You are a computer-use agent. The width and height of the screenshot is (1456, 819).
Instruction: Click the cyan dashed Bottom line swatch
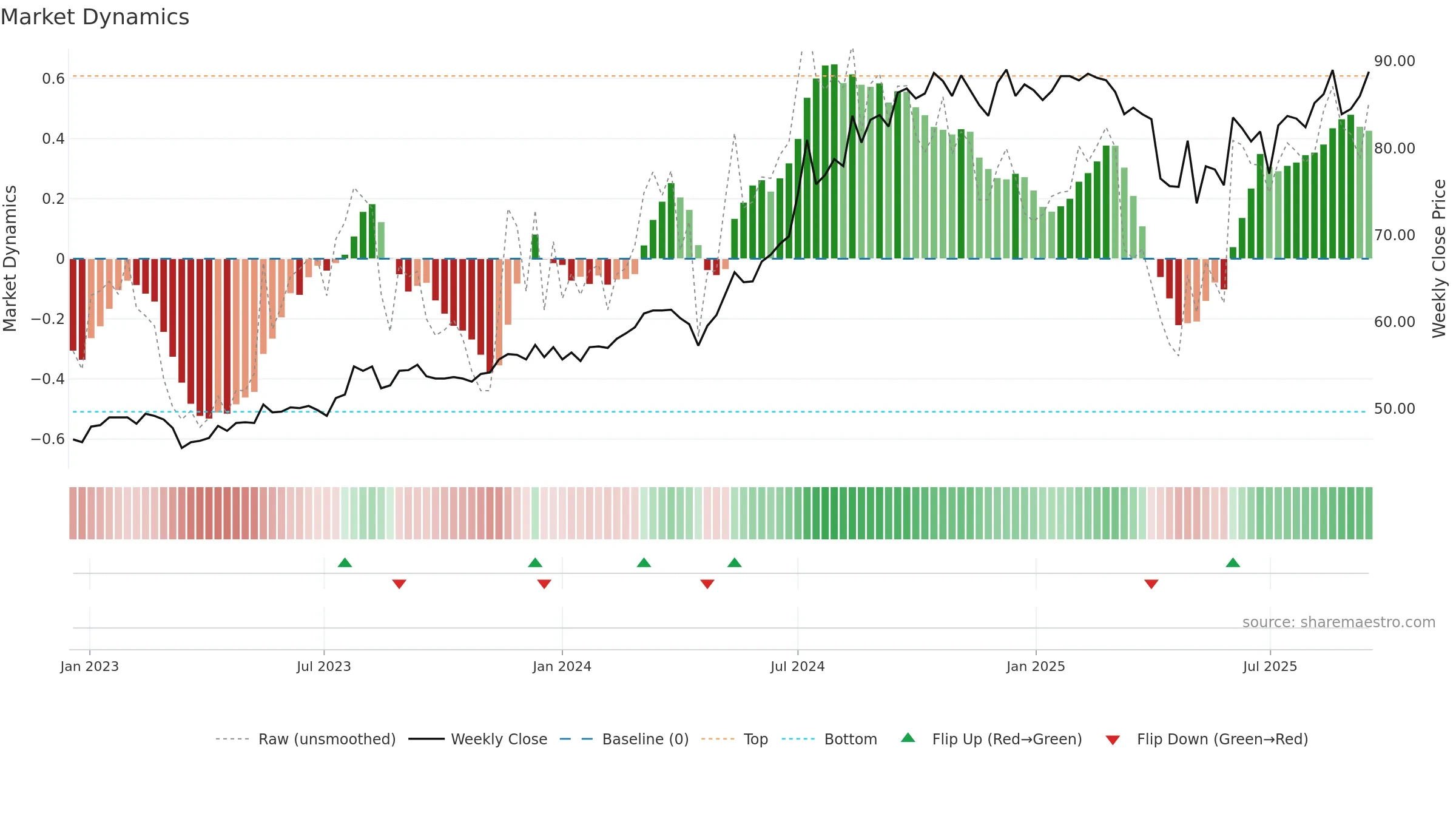(798, 739)
